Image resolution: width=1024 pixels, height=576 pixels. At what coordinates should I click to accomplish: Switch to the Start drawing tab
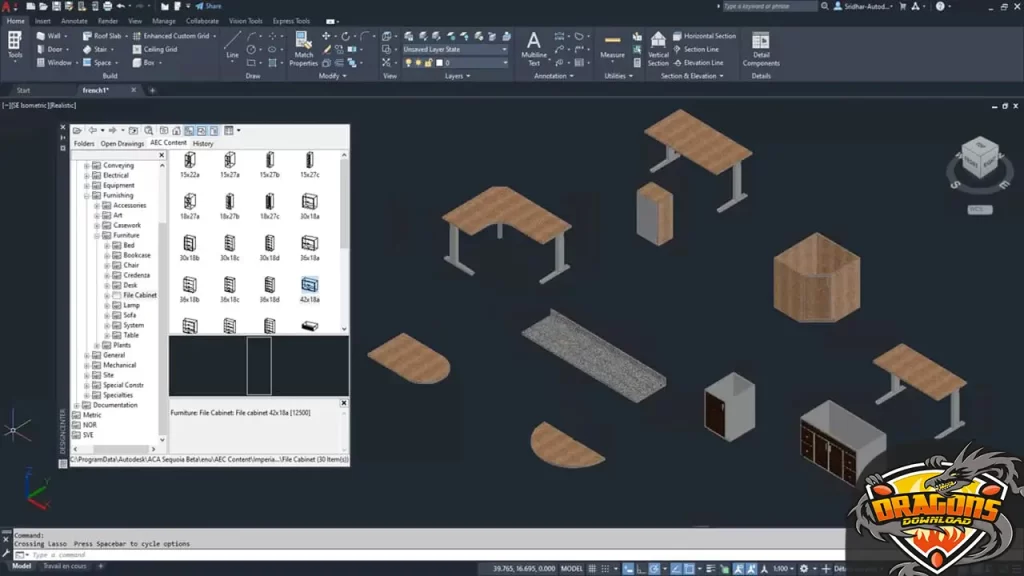[x=24, y=90]
